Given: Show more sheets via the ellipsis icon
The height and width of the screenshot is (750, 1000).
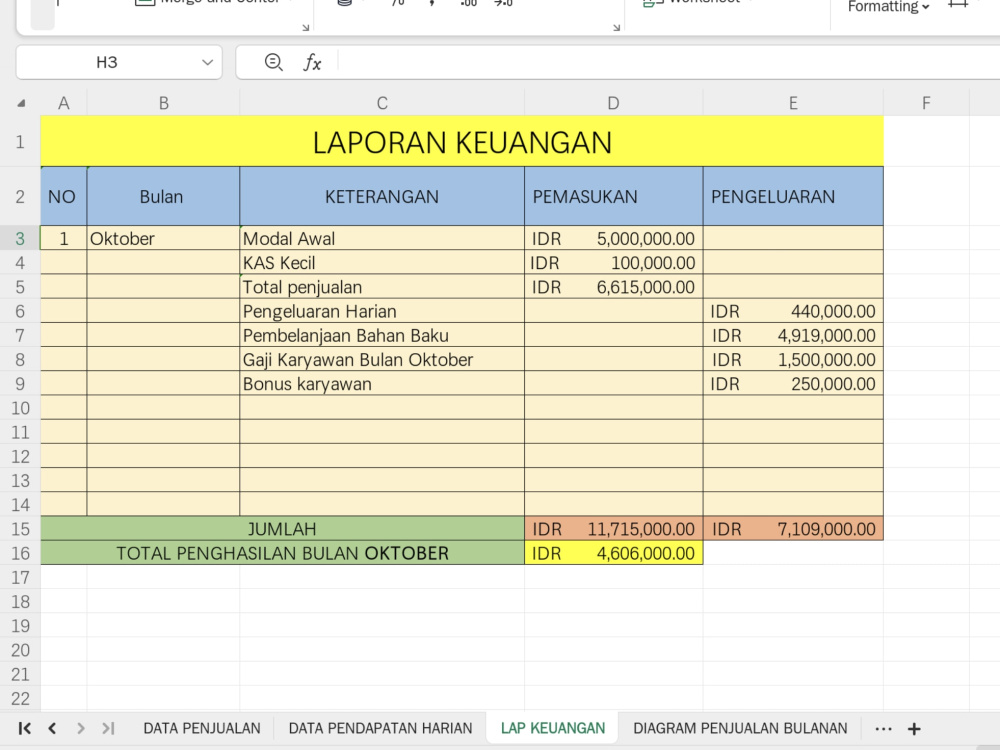Looking at the screenshot, I should [883, 728].
